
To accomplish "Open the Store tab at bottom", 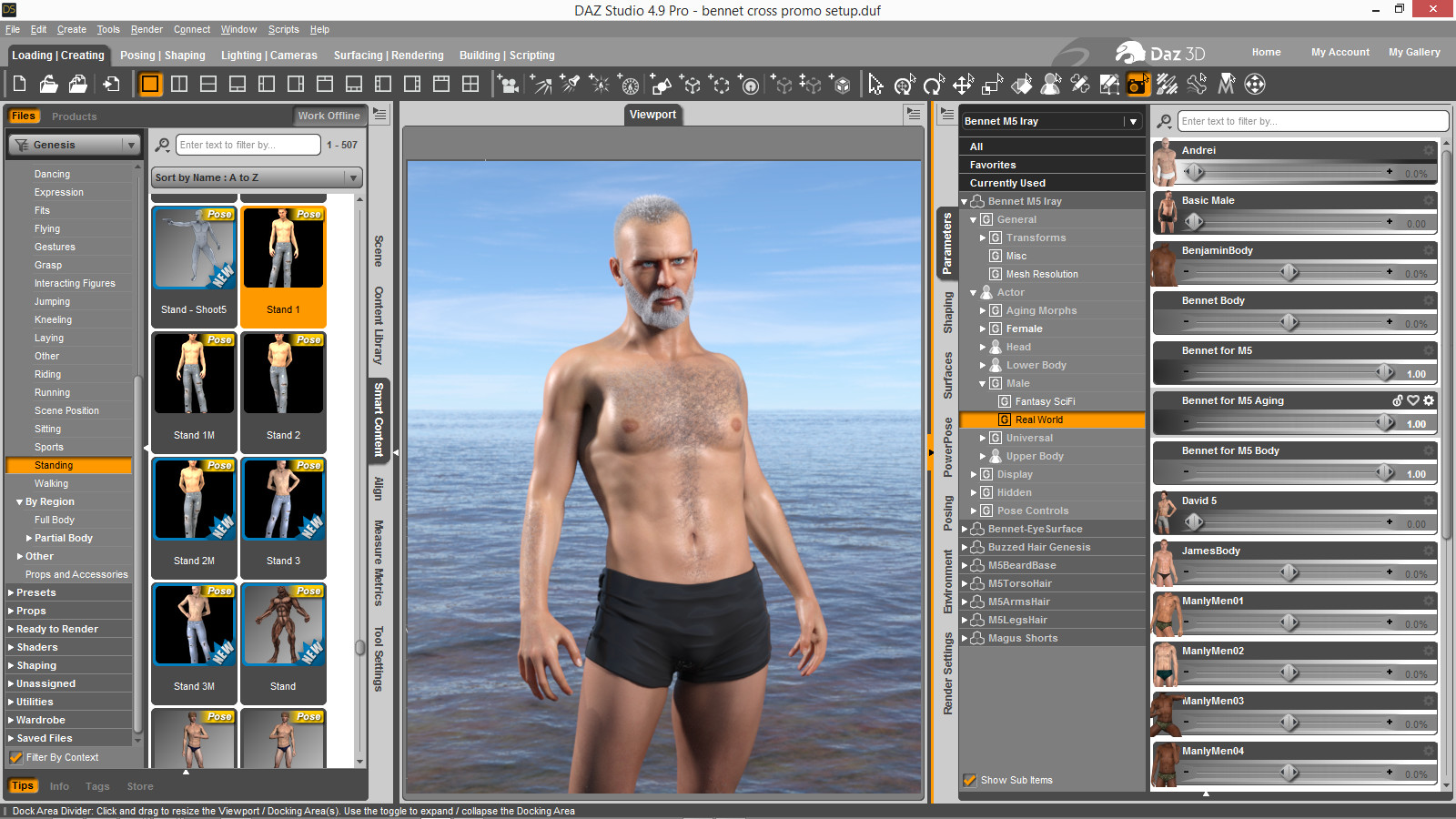I will (x=140, y=786).
